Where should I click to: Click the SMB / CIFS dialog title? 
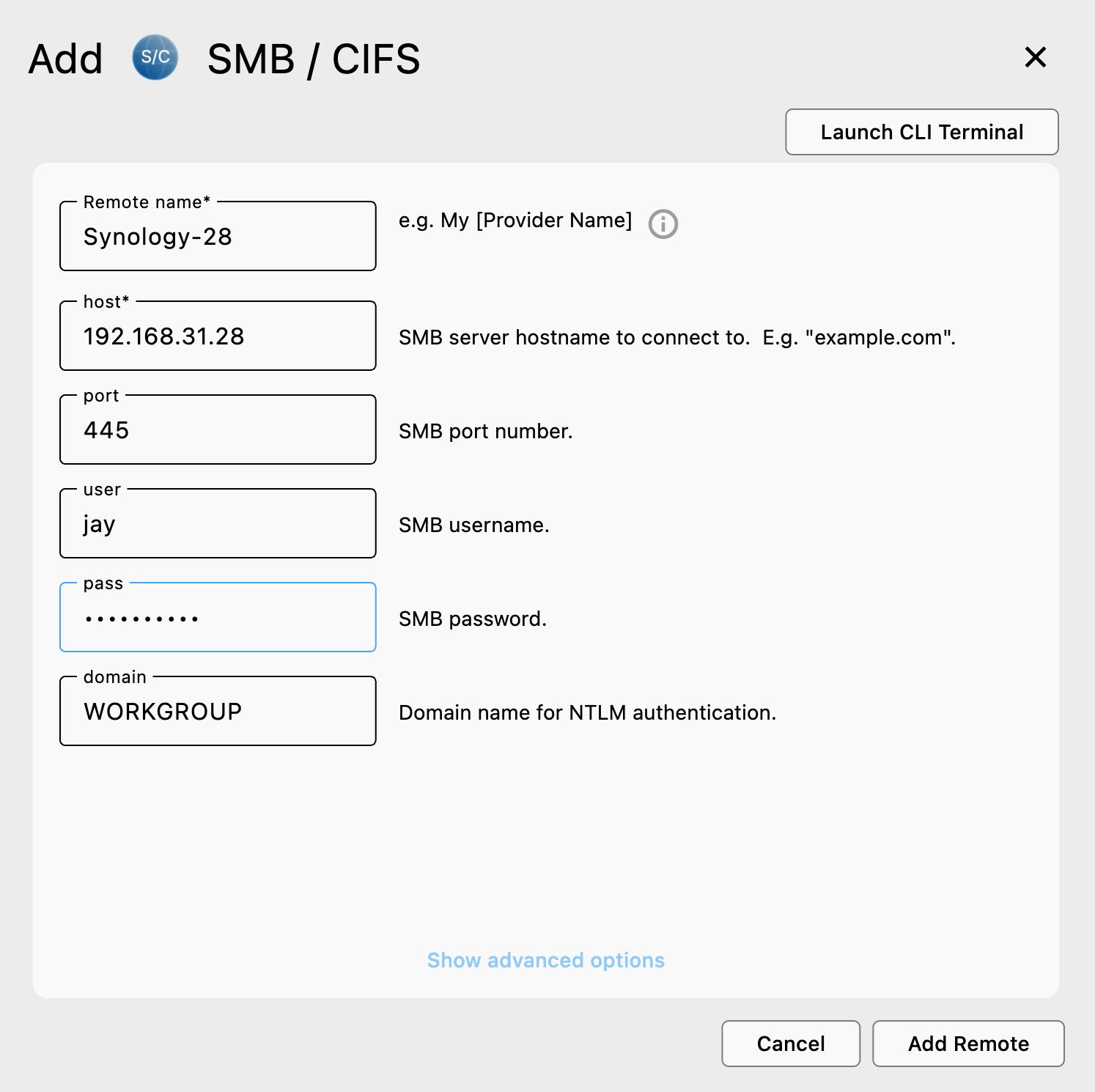pyautogui.click(x=314, y=59)
